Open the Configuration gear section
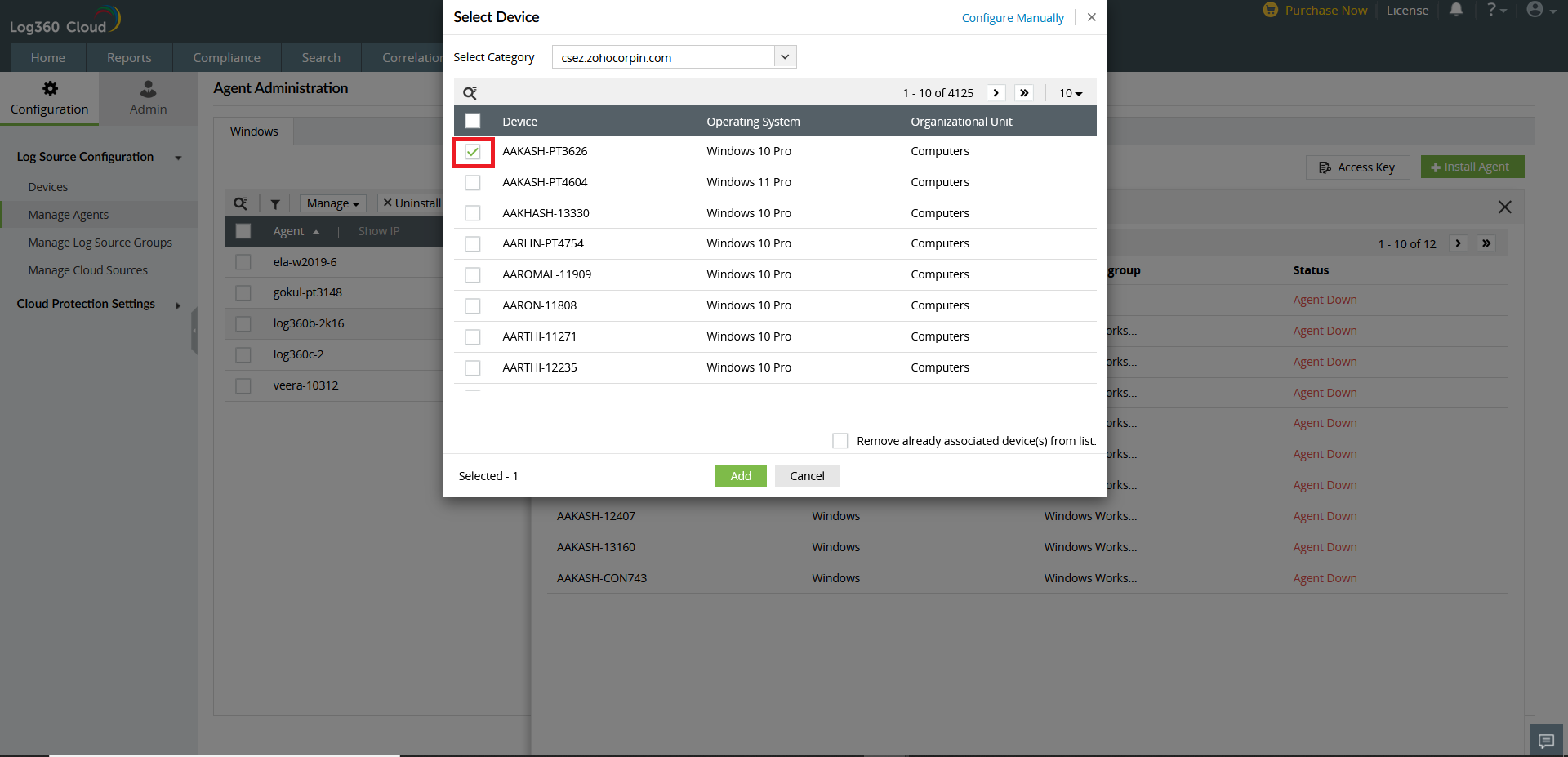Viewport: 1568px width, 757px height. click(x=50, y=98)
